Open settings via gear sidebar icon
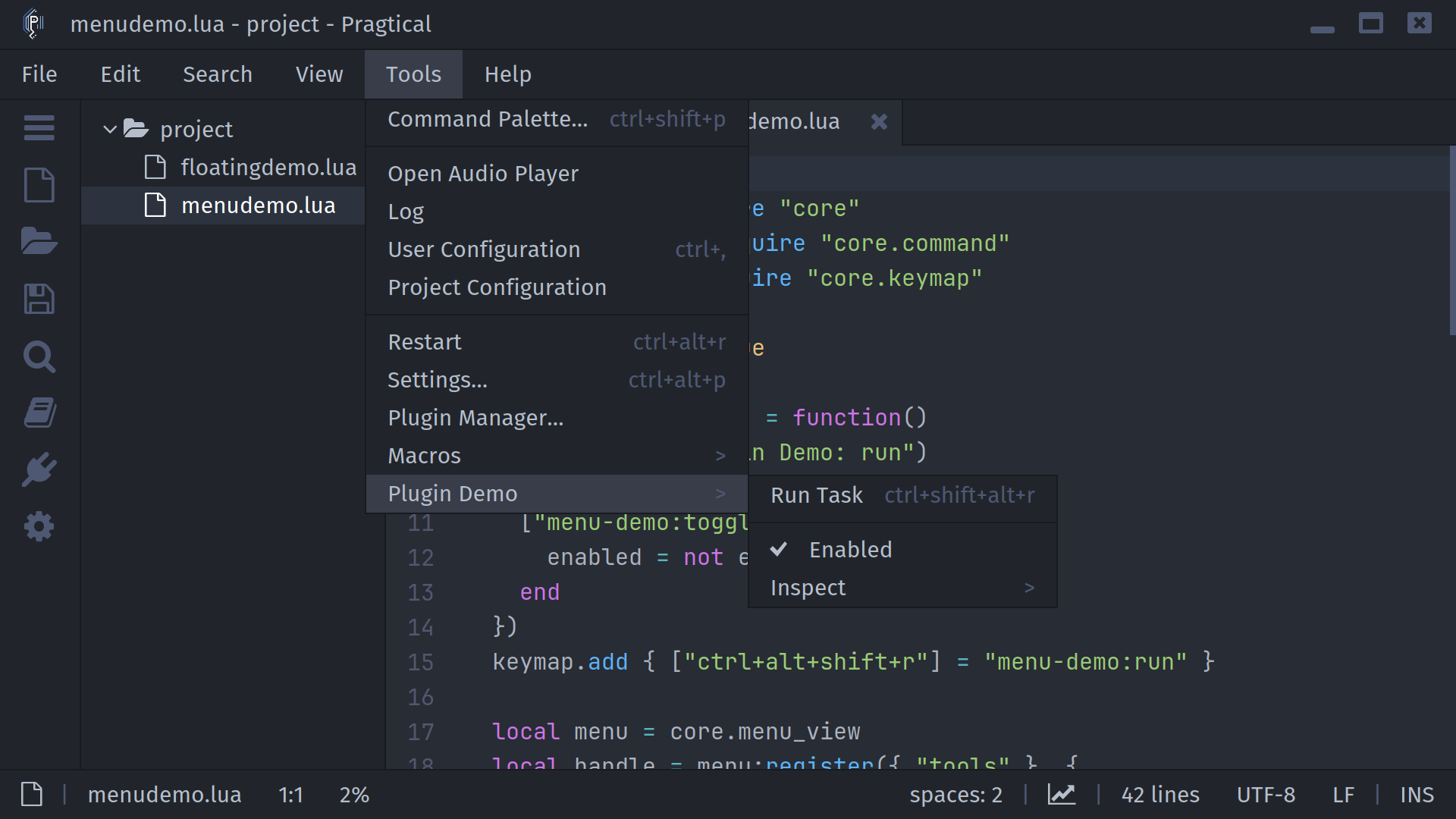 click(x=39, y=526)
